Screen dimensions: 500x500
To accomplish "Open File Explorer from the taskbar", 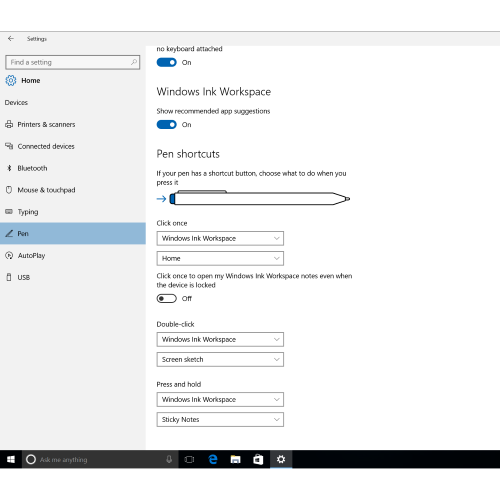I will (x=235, y=459).
